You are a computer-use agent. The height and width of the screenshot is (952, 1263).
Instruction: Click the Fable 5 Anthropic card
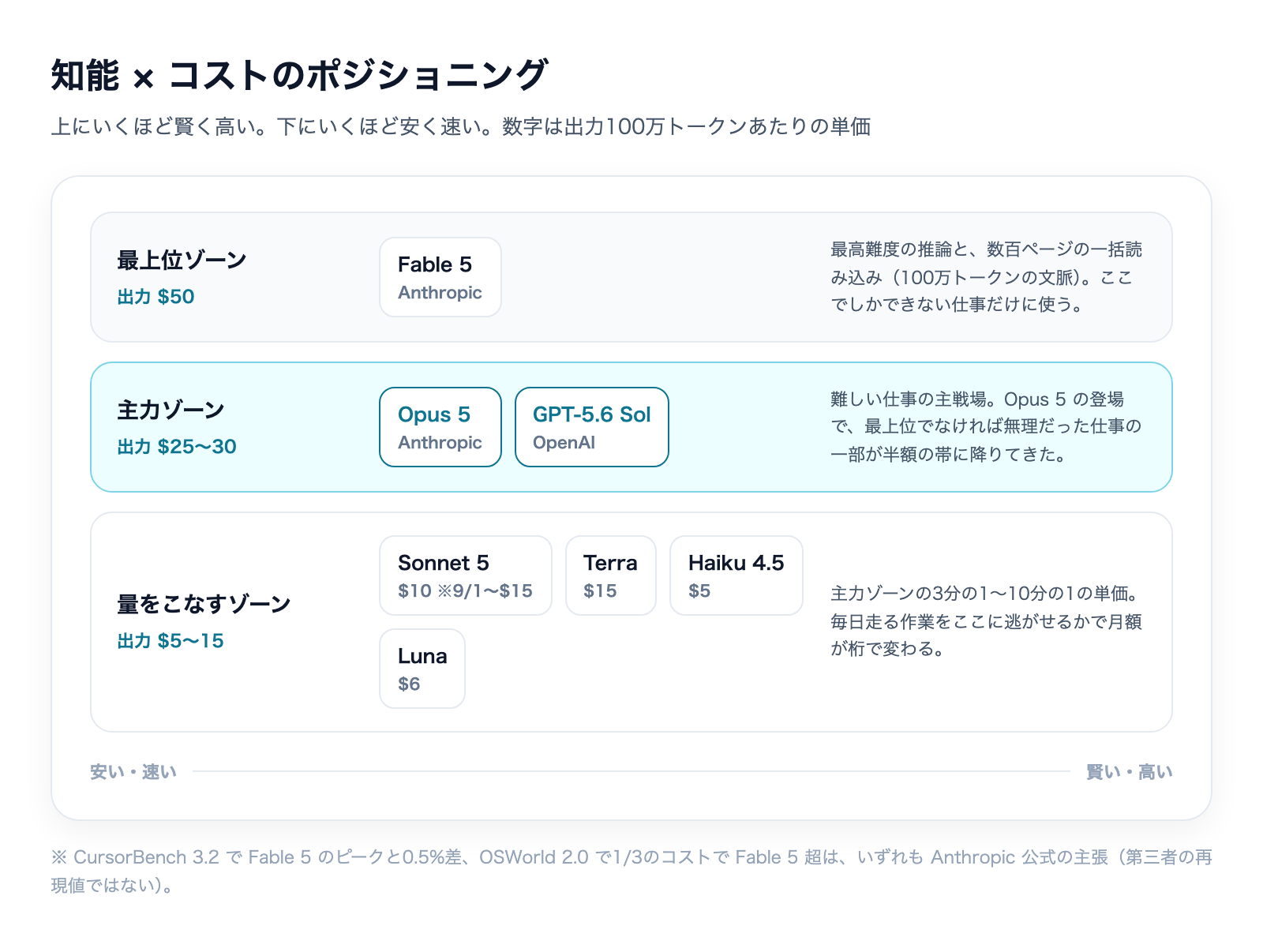pos(440,277)
